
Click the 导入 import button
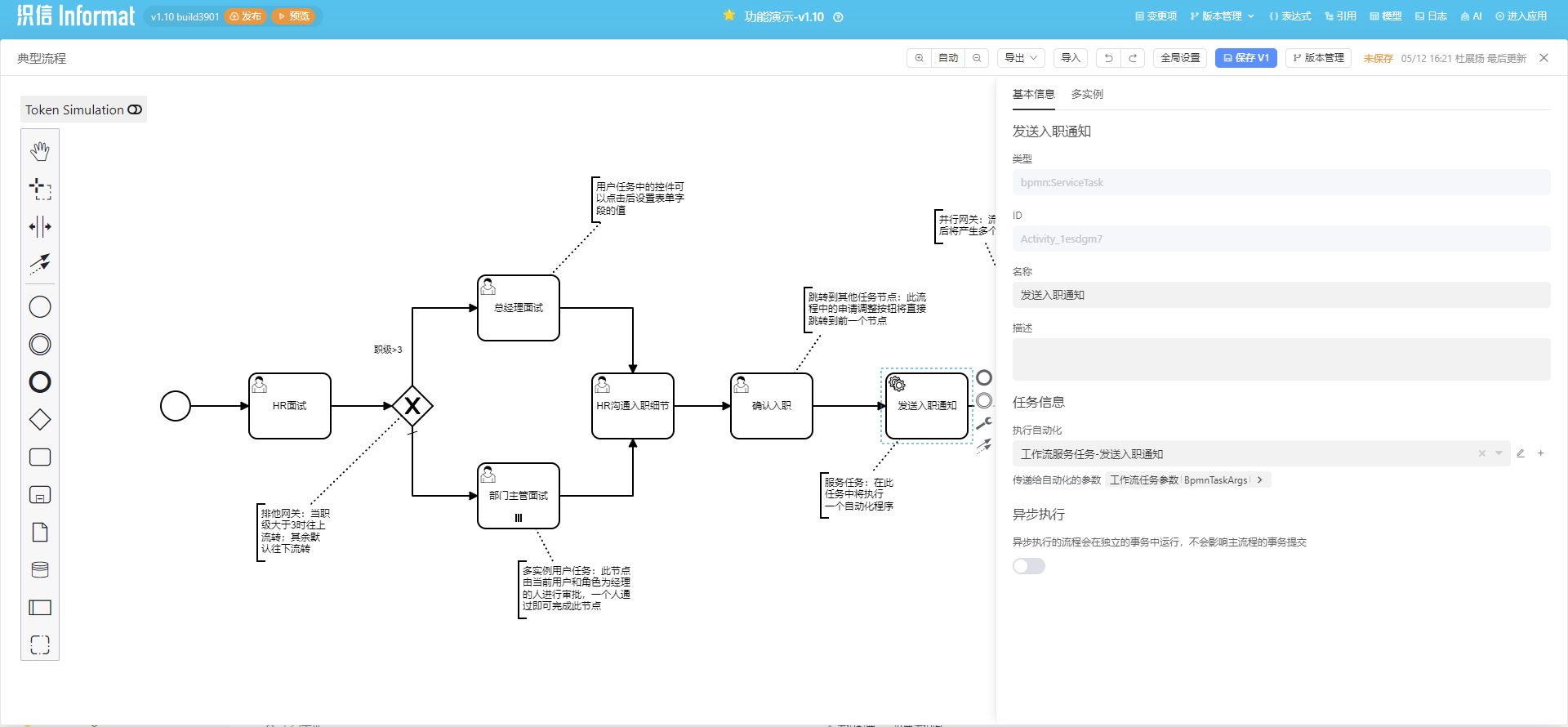[x=1070, y=58]
